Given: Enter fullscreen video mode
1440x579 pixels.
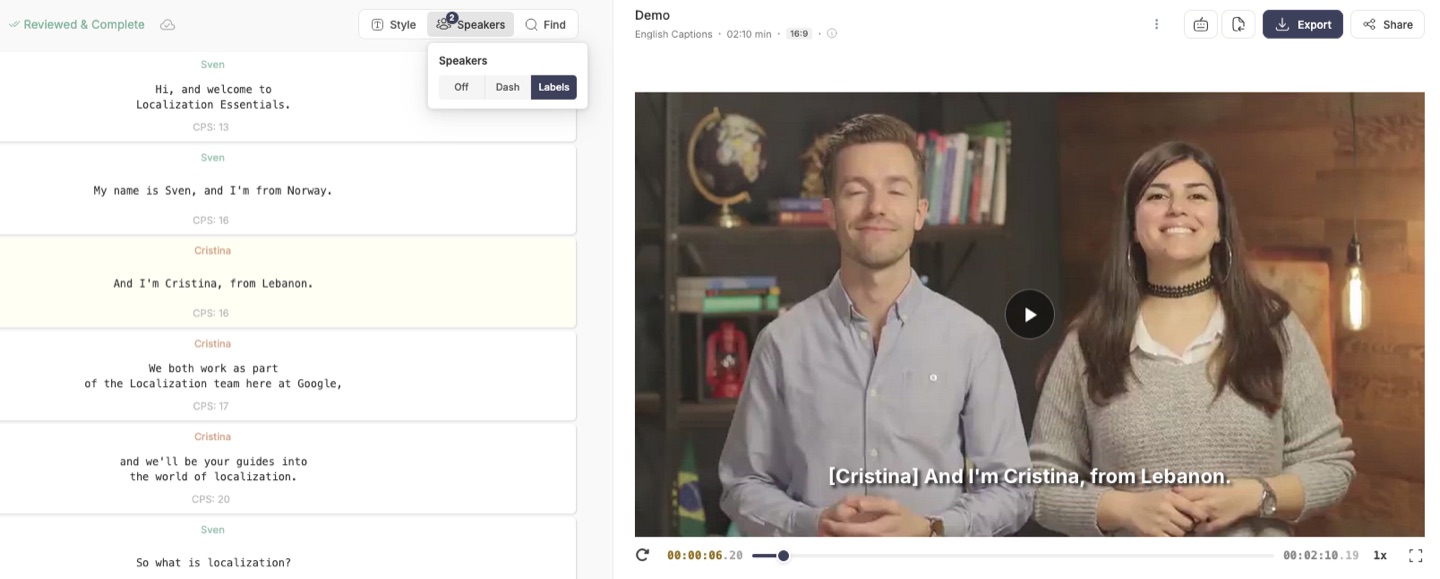Looking at the screenshot, I should tap(1415, 555).
